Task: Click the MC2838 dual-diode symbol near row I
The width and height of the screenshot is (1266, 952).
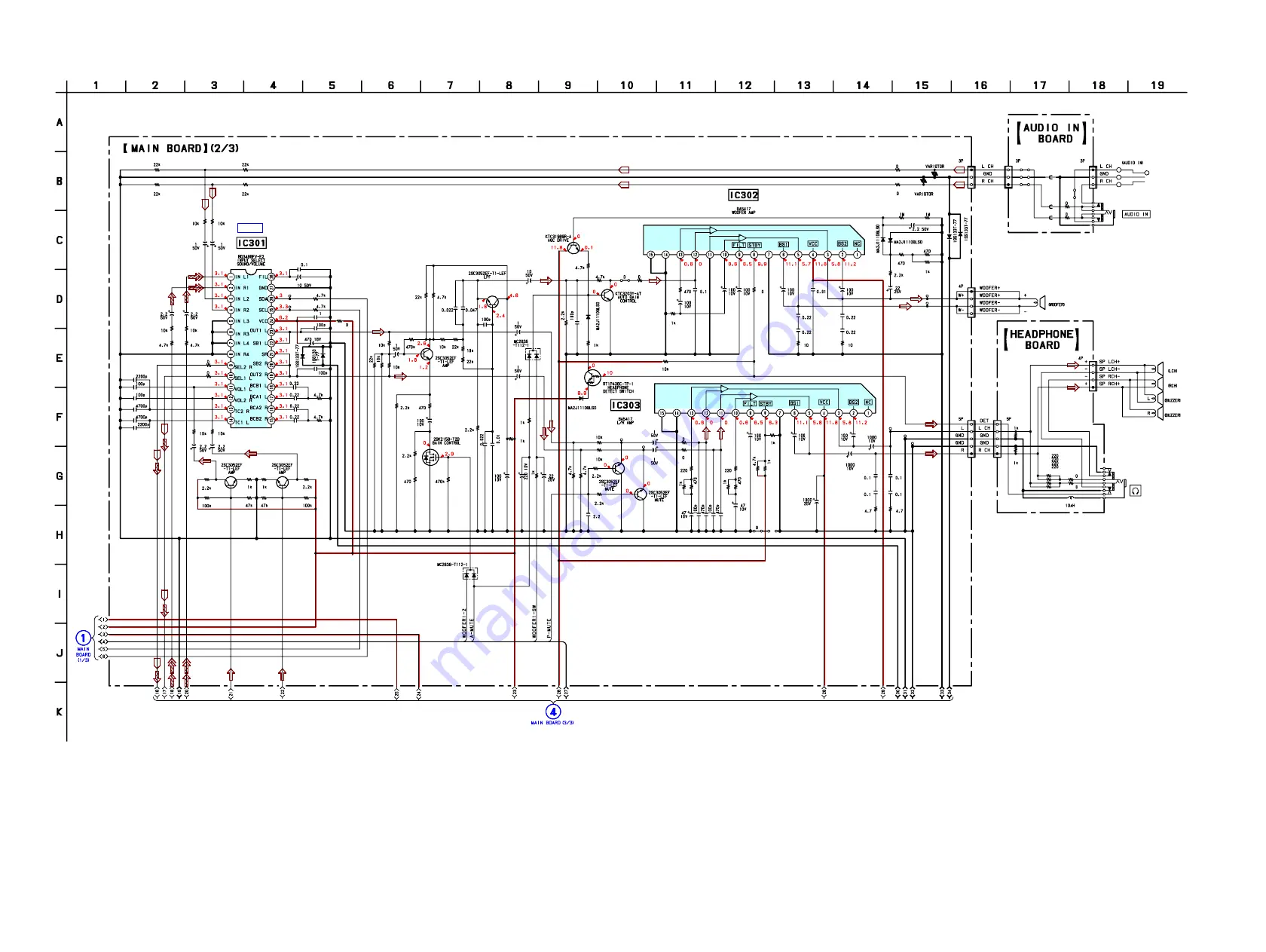Action: tap(470, 575)
